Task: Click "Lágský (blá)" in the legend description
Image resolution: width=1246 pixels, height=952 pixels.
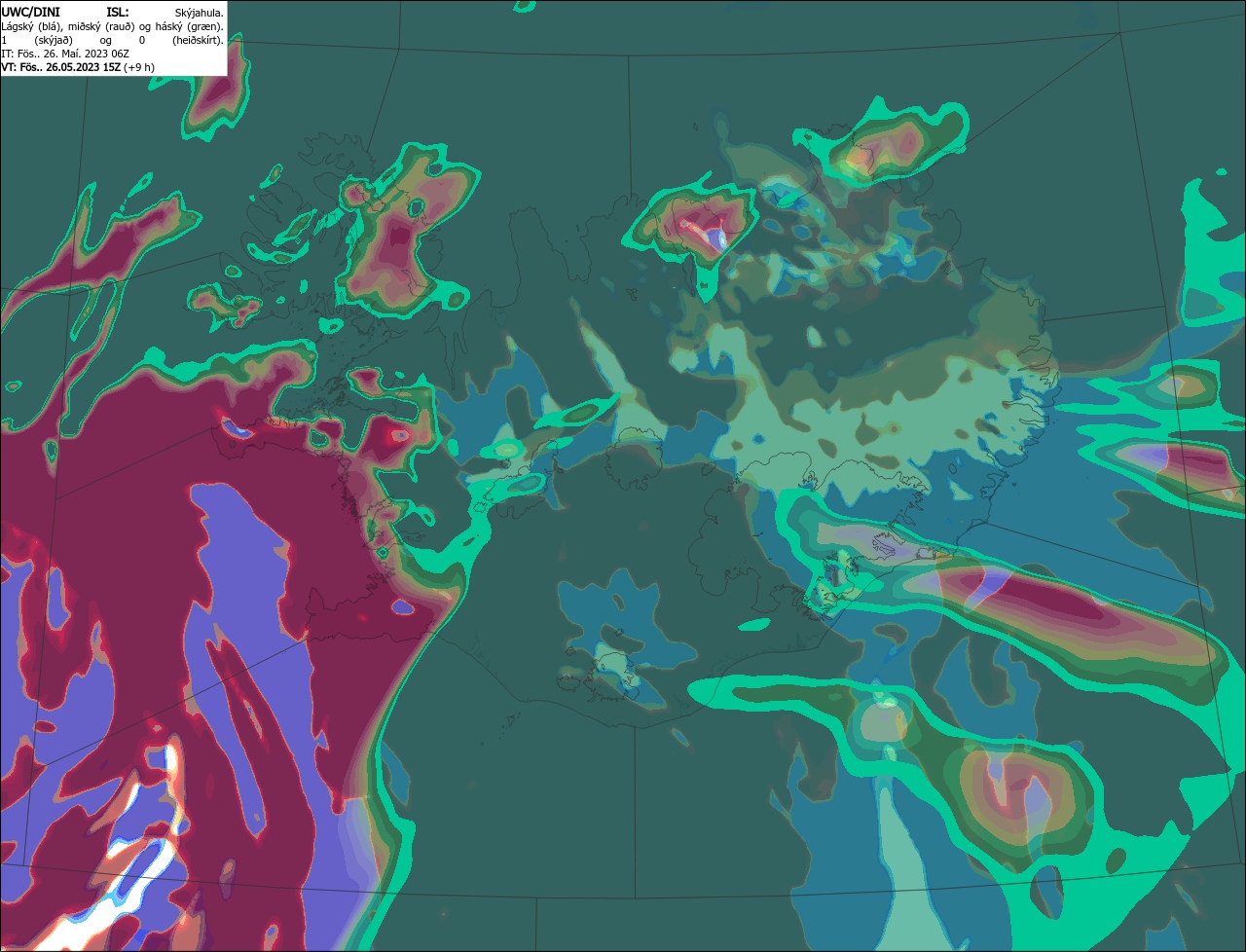Action: click(x=32, y=27)
